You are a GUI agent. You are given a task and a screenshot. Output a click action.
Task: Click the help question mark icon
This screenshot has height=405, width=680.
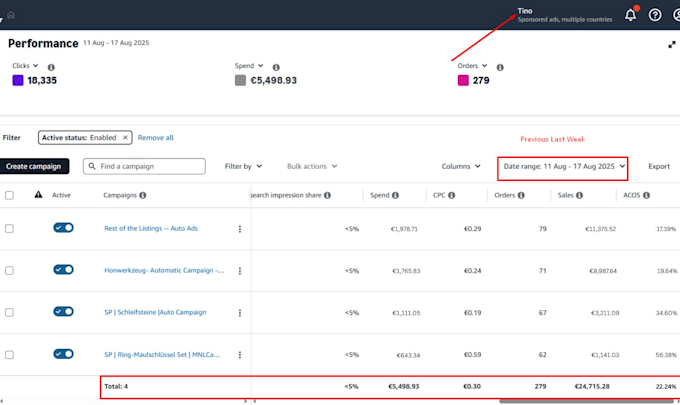(x=655, y=15)
